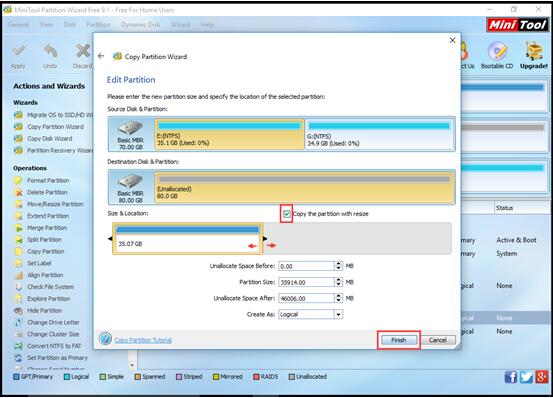This screenshot has width=553, height=398.
Task: Click the Set Label icon
Action: coord(18,263)
